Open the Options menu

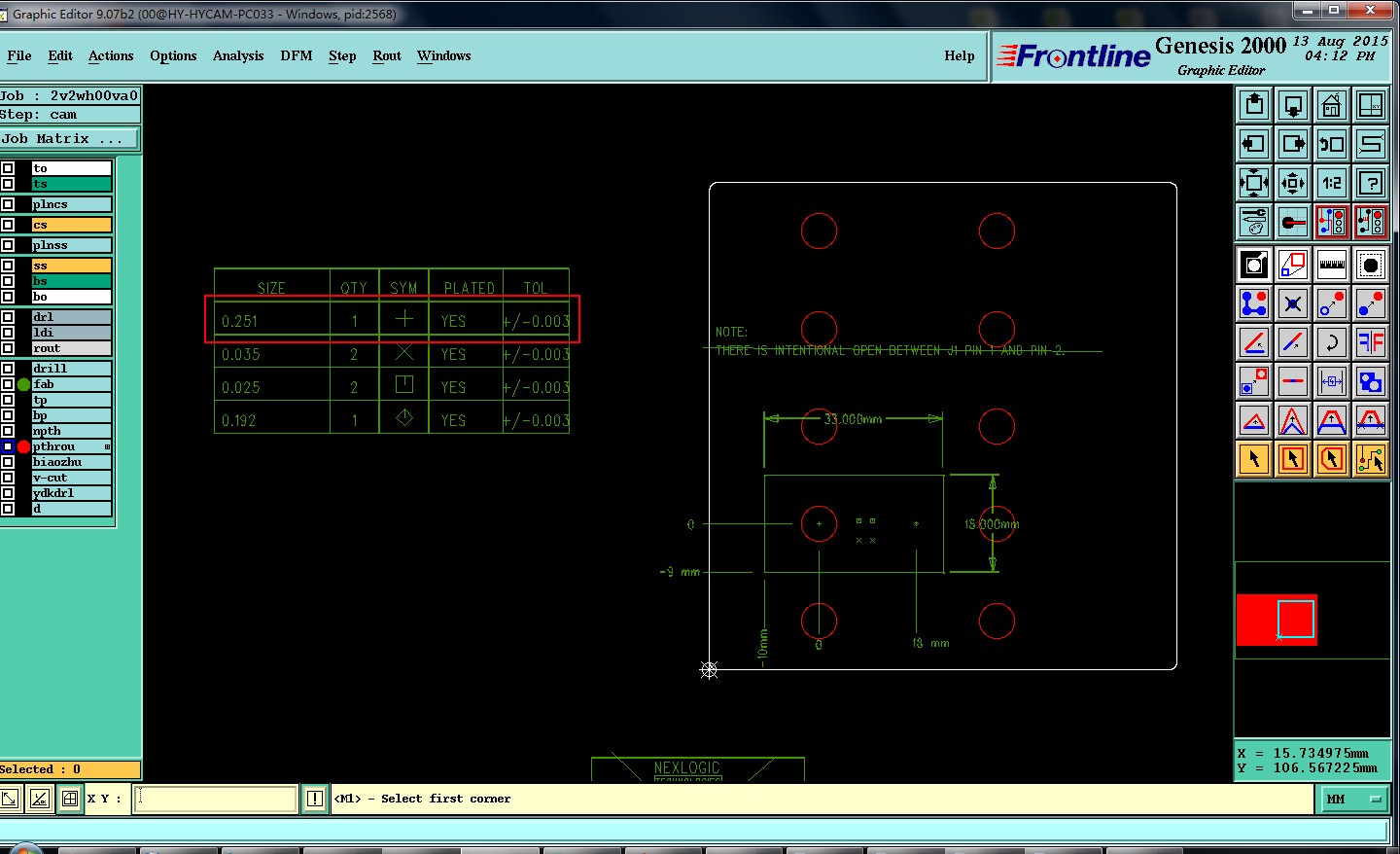(x=173, y=55)
